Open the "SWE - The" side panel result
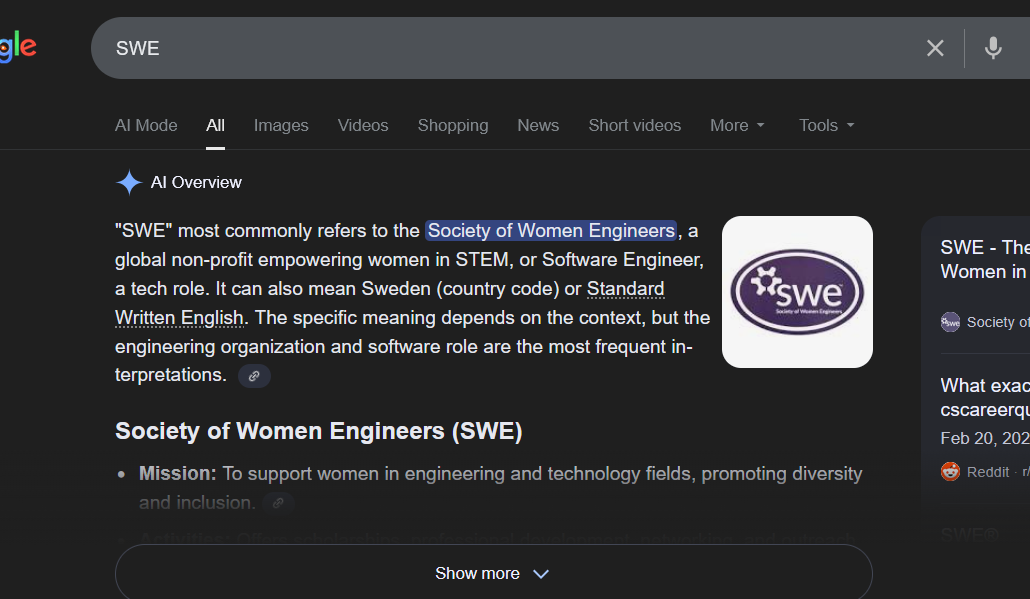This screenshot has width=1030, height=599. 984,259
